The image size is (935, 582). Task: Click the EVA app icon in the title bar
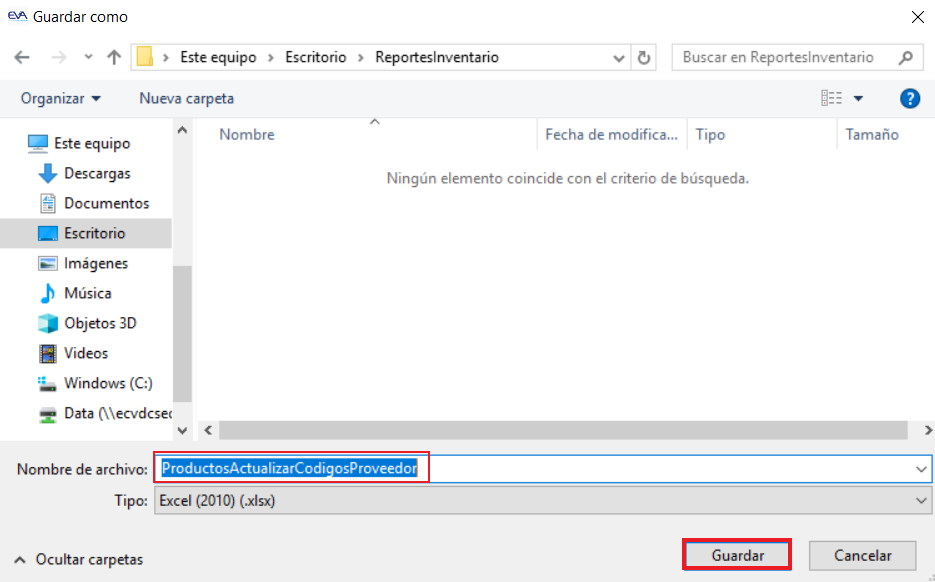tap(17, 16)
